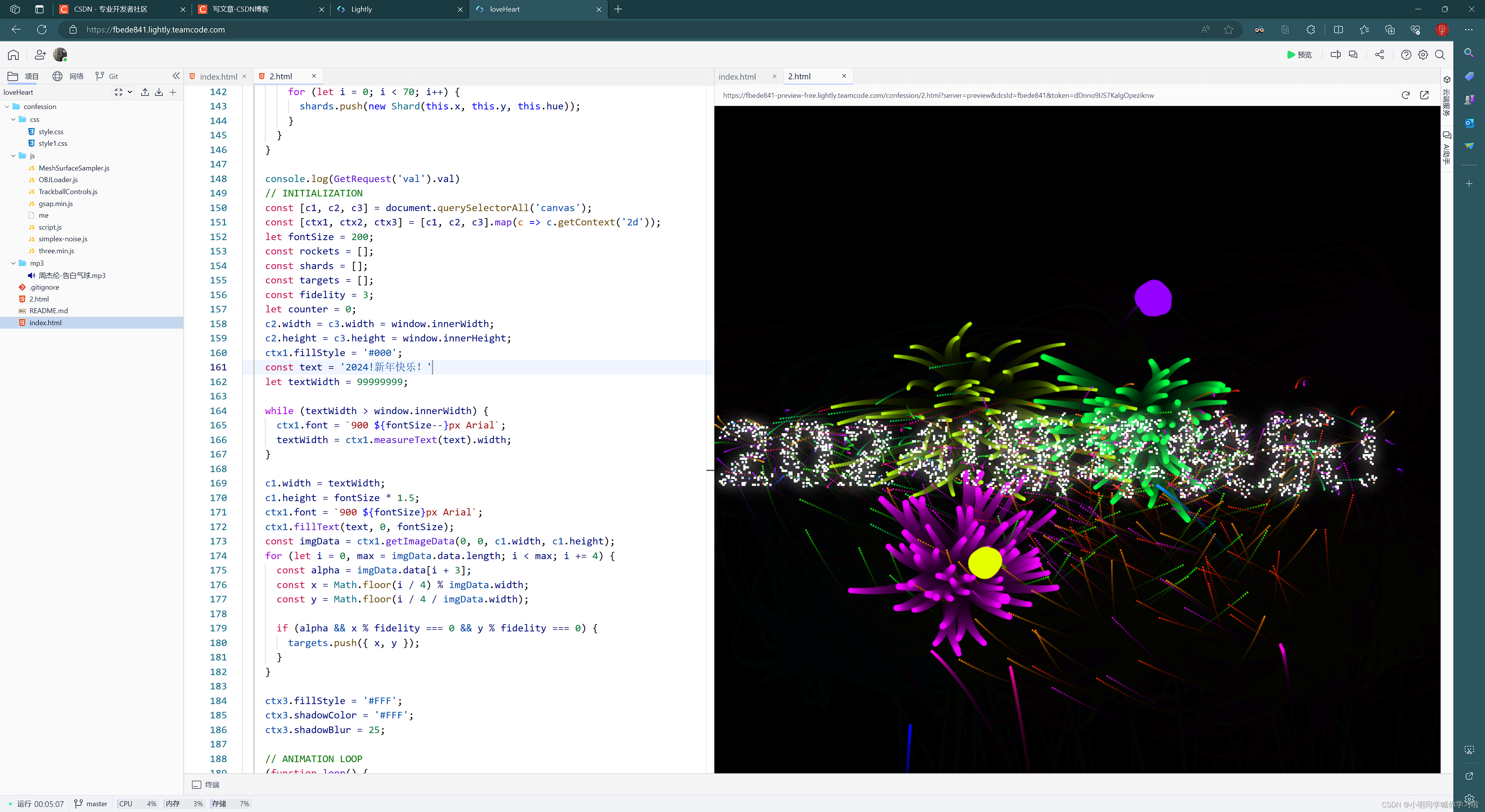Open MeshSurfaceSampler.js file
1485x812 pixels.
click(x=74, y=168)
